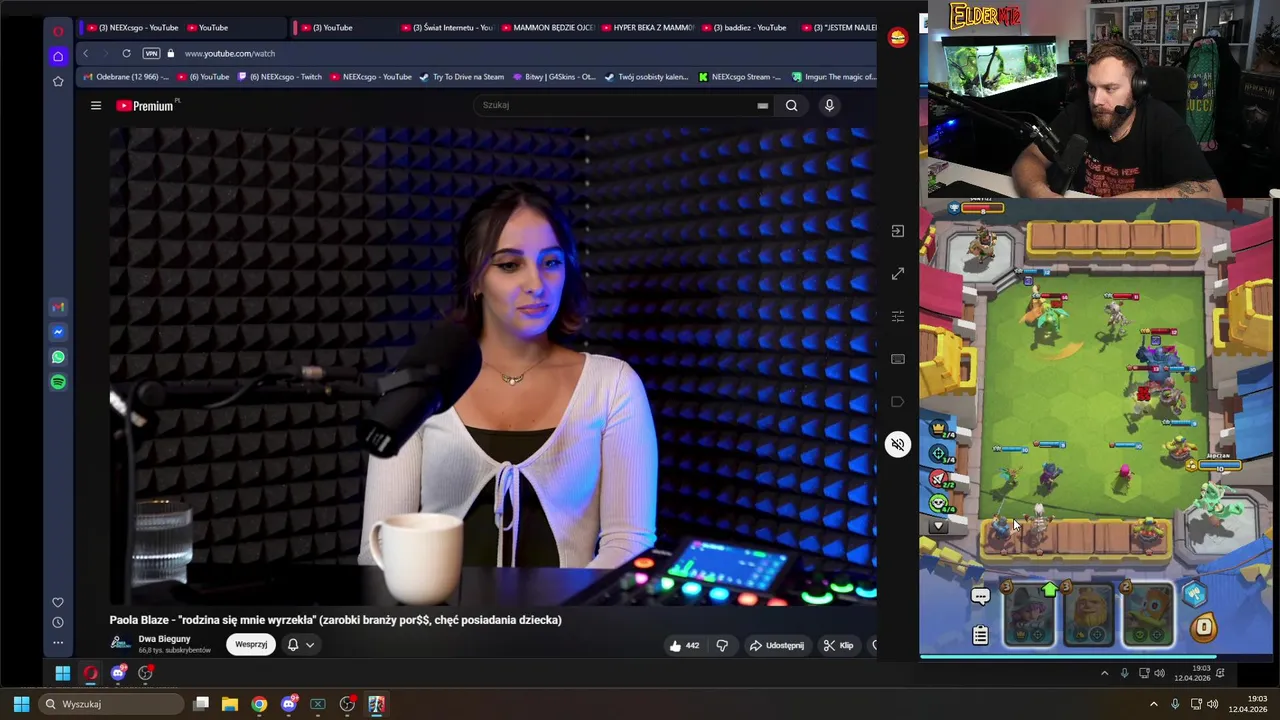Open WhatsApp from the Opera sidebar

pyautogui.click(x=58, y=357)
